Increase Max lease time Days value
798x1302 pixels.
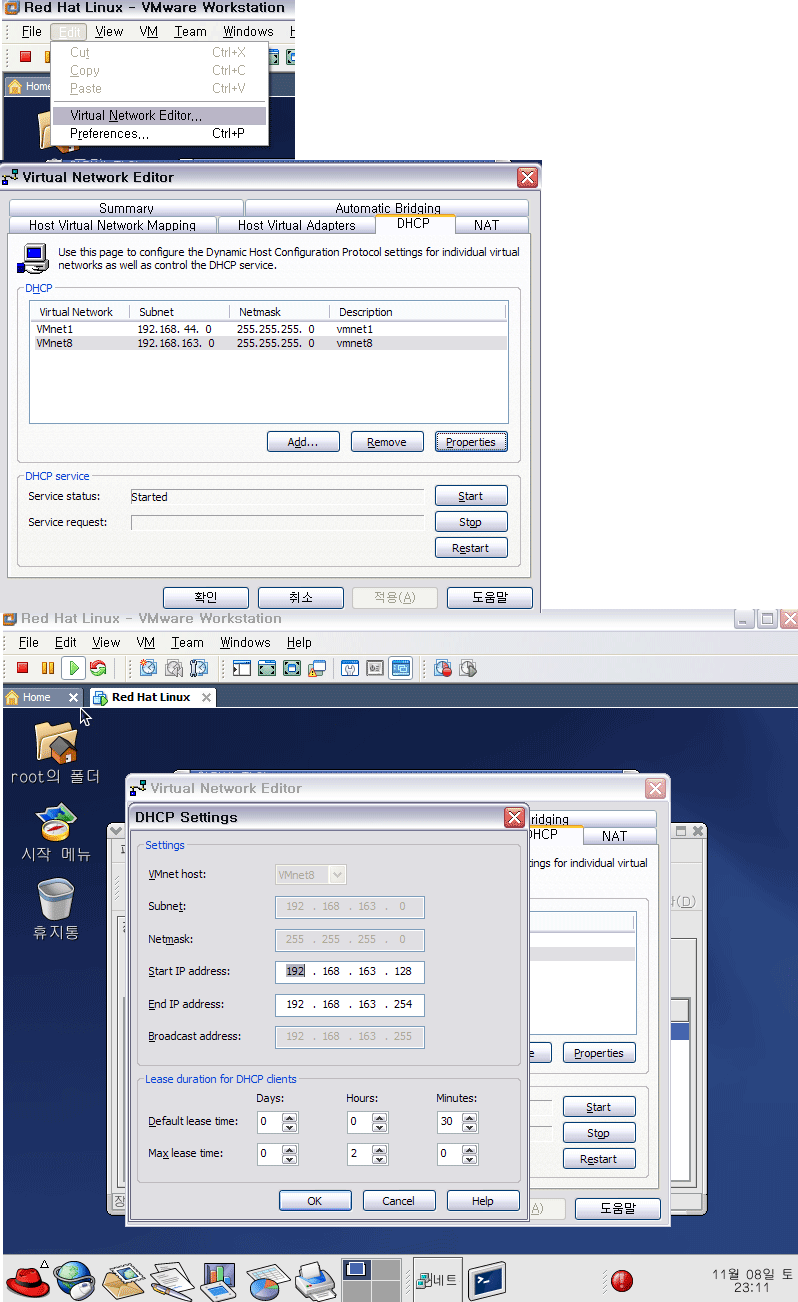click(290, 1149)
